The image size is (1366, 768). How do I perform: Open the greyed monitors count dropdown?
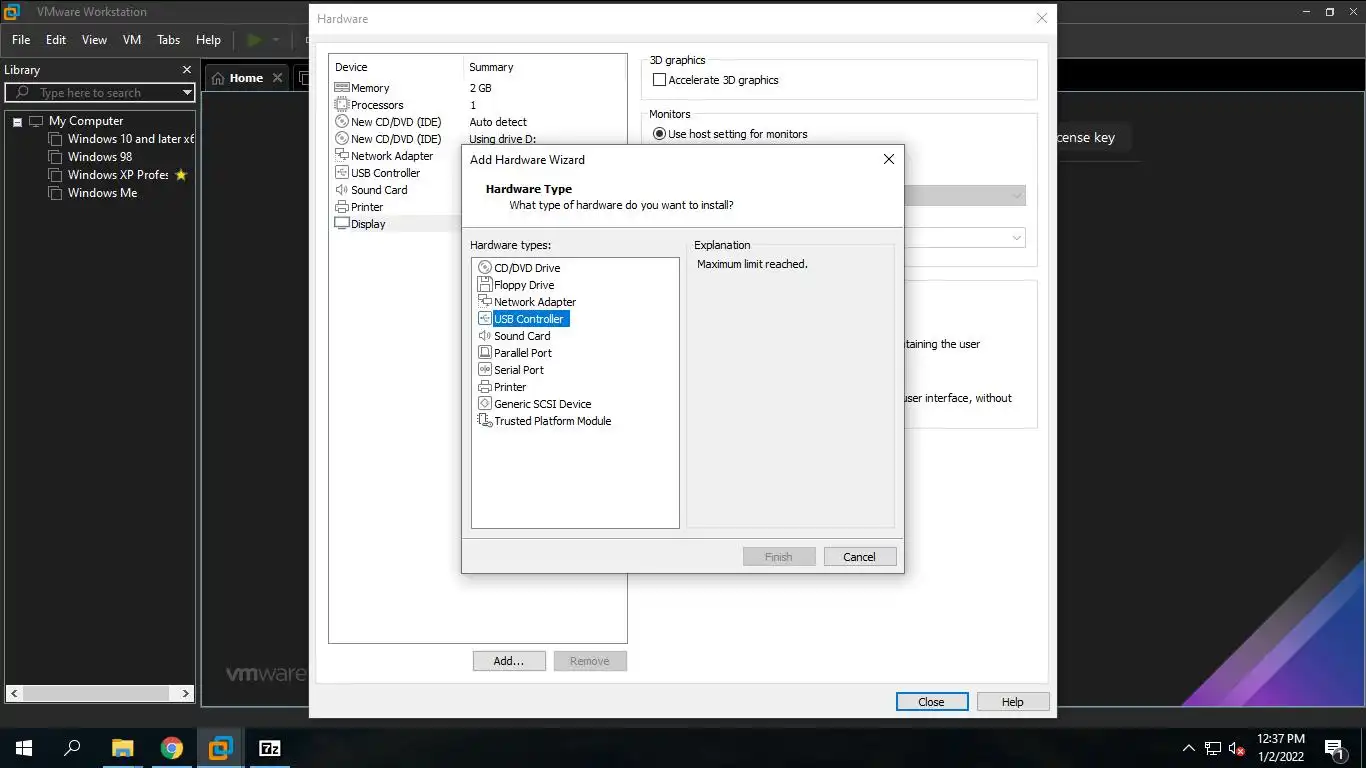click(x=1017, y=196)
